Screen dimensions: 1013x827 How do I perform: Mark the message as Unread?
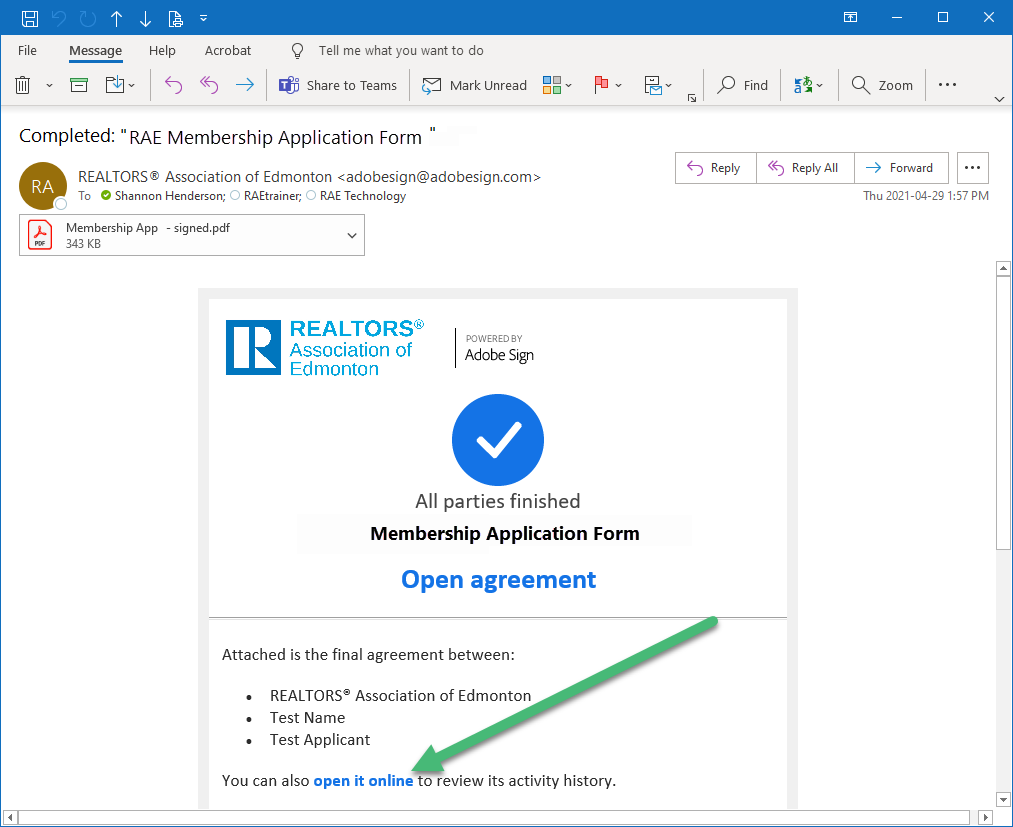pyautogui.click(x=474, y=85)
